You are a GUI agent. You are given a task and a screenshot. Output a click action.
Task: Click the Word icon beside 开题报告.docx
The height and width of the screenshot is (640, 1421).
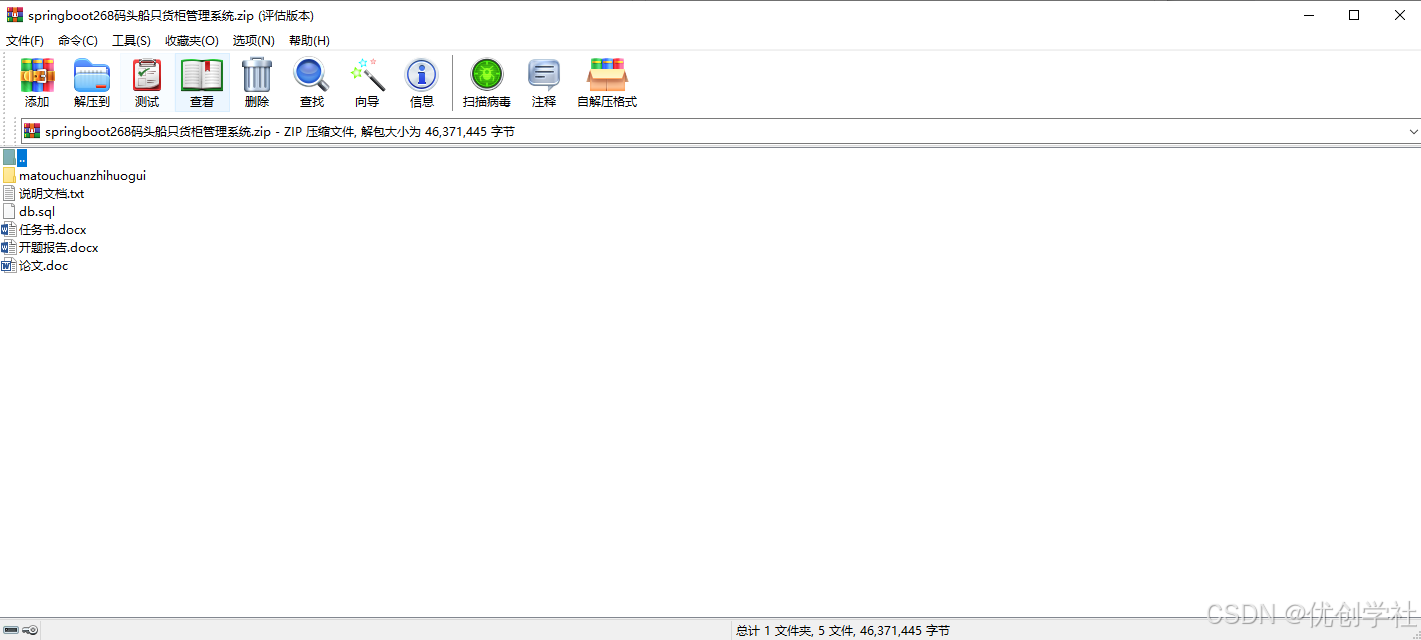pyautogui.click(x=9, y=247)
